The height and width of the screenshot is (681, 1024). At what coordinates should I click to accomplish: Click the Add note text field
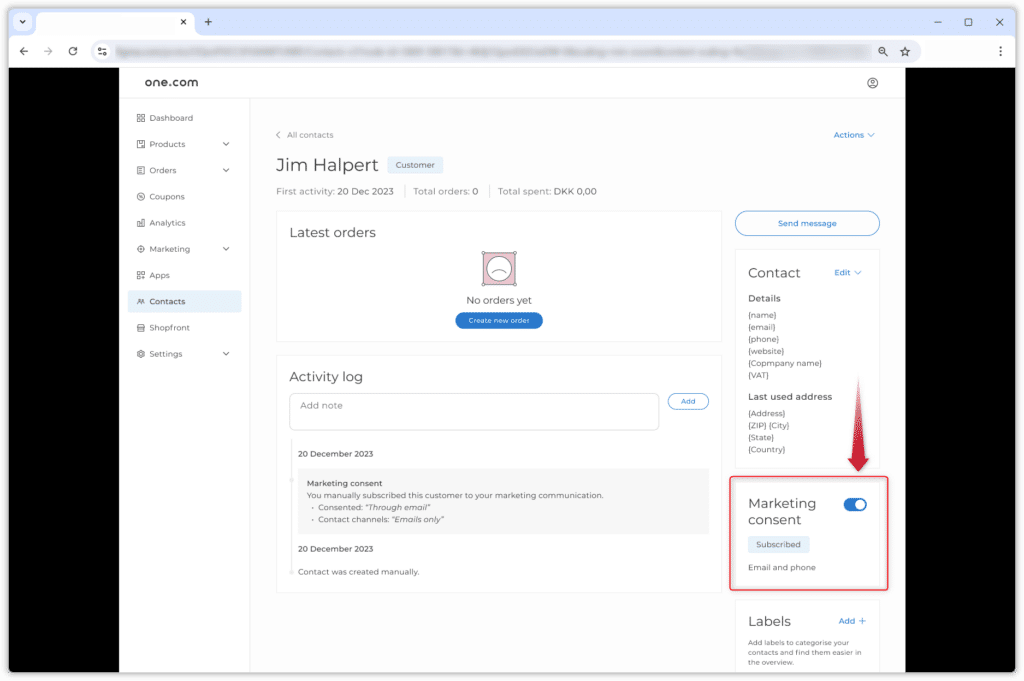pyautogui.click(x=473, y=411)
